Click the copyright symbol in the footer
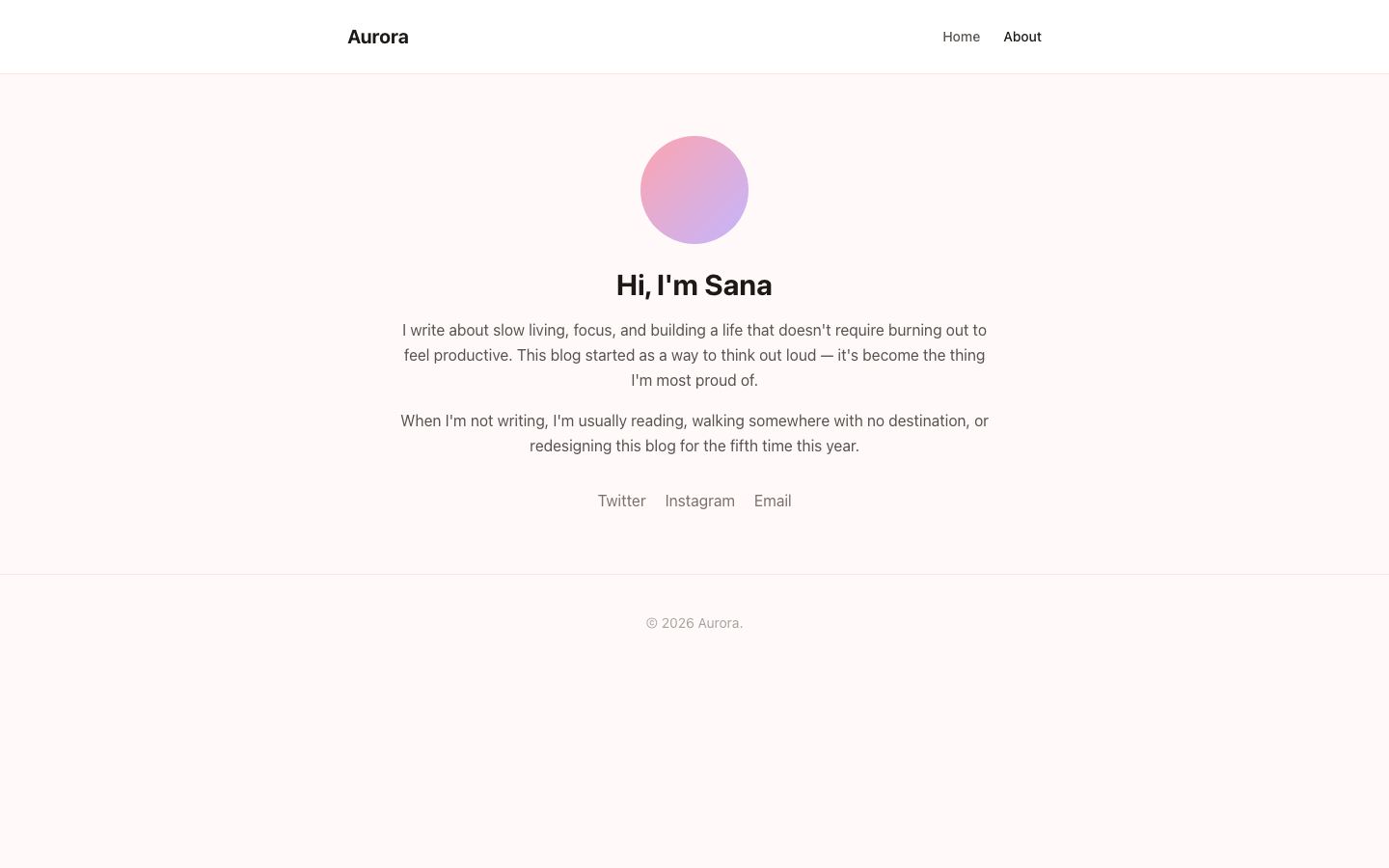 point(652,623)
